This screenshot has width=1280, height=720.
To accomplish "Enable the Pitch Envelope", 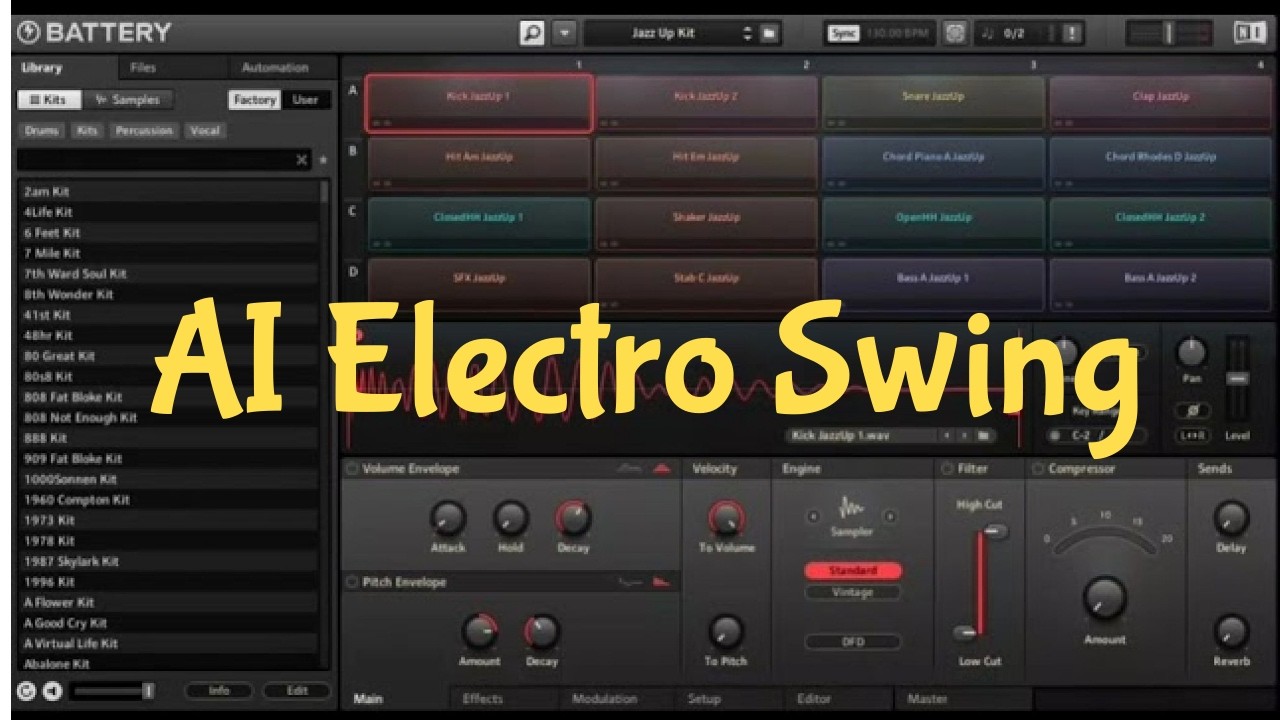I will (351, 582).
